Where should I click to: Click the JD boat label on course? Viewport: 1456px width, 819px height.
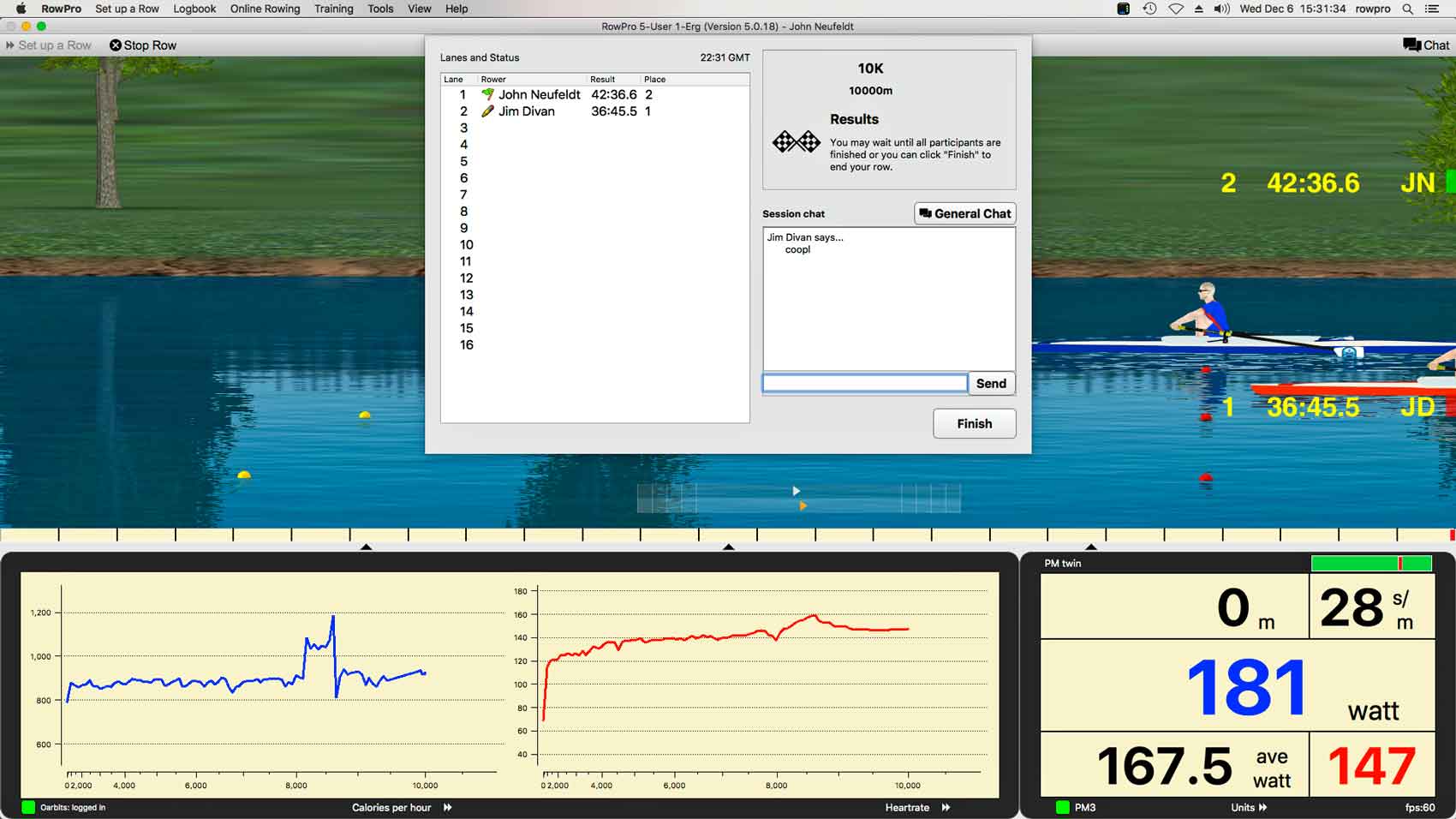coord(1417,406)
